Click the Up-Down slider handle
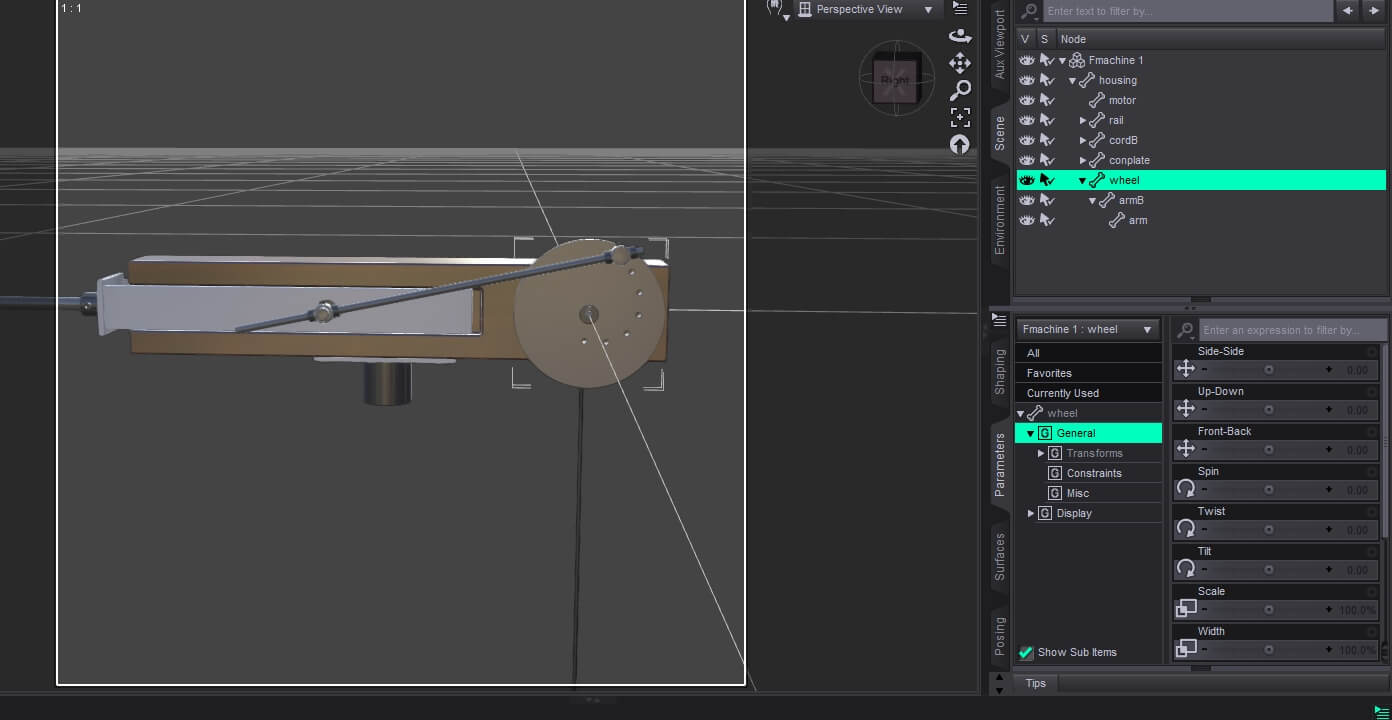The height and width of the screenshot is (720, 1392). pos(1269,410)
